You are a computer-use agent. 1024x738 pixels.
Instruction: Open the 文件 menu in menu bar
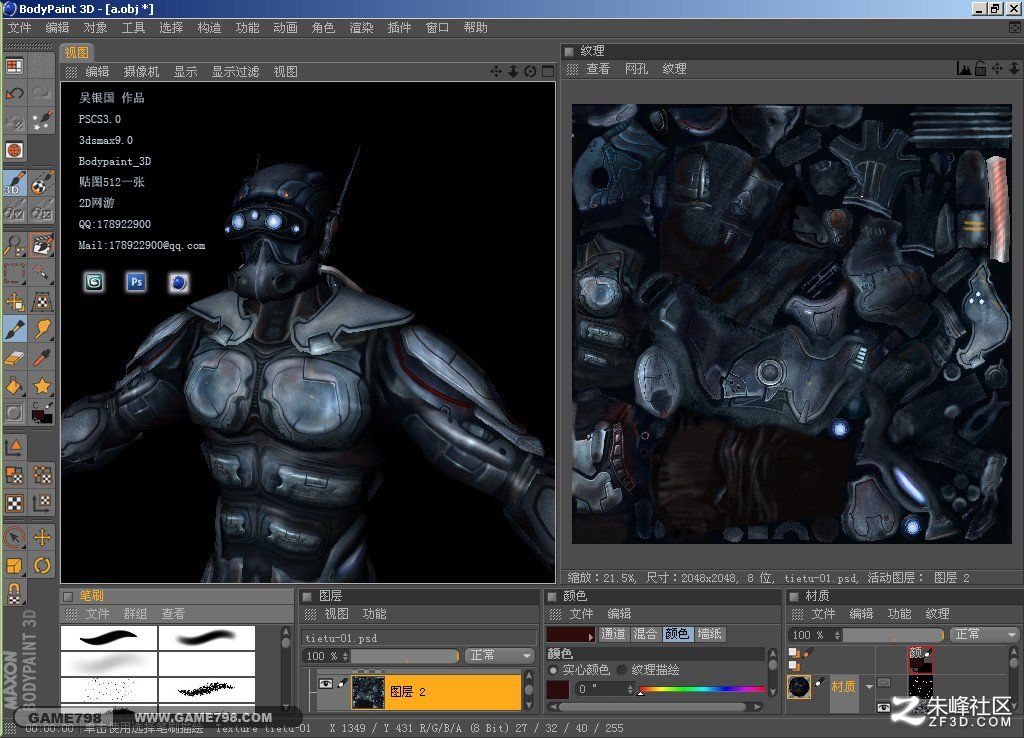(x=19, y=27)
